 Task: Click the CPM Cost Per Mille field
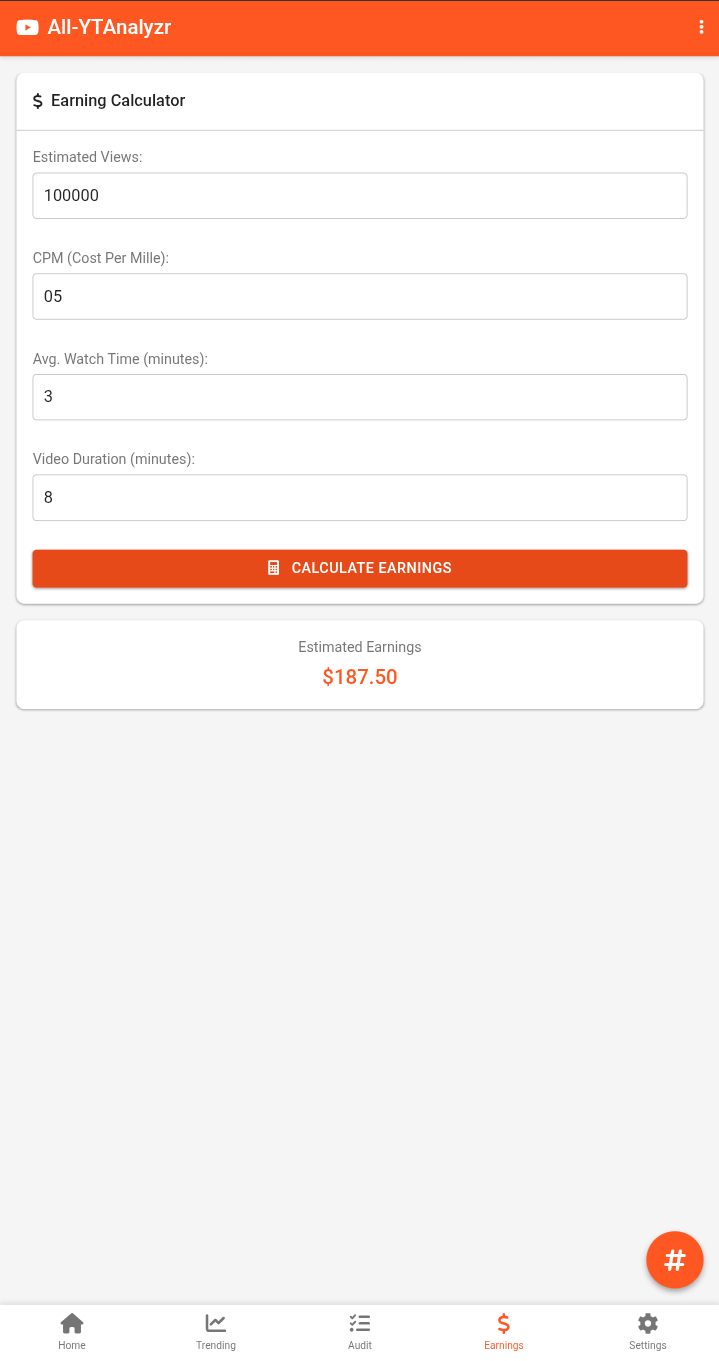click(360, 296)
